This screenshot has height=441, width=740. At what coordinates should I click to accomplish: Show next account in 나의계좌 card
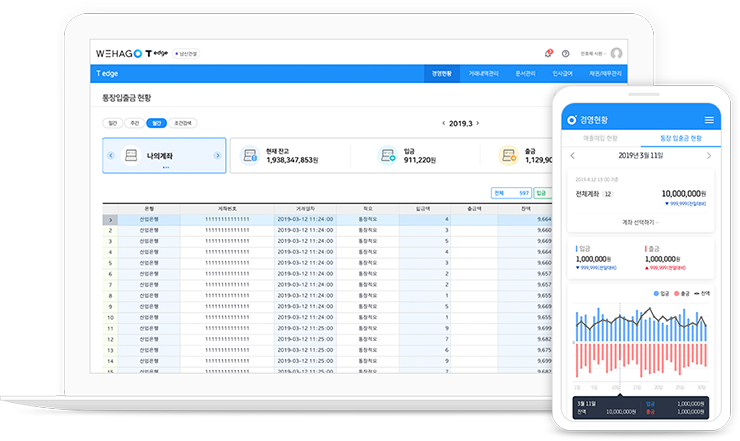tap(218, 156)
